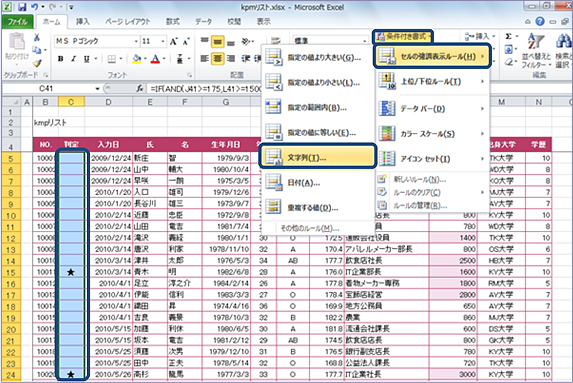Image resolution: width=573 pixels, height=383 pixels.
Task: Expand ルールのクリア submenu arrow
Action: coord(482,192)
